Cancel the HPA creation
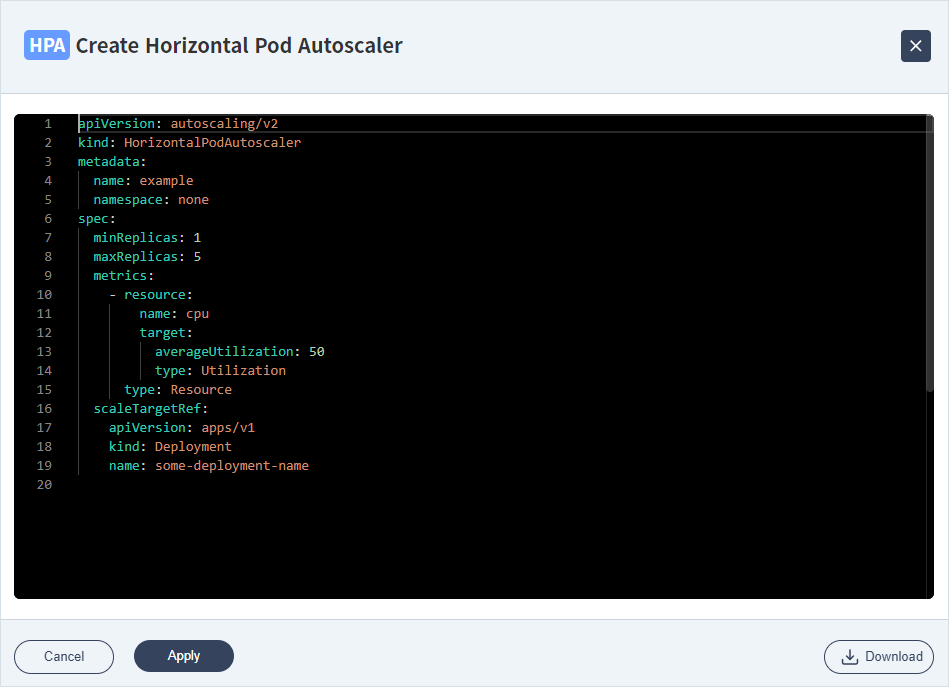The width and height of the screenshot is (949, 687). (x=64, y=657)
